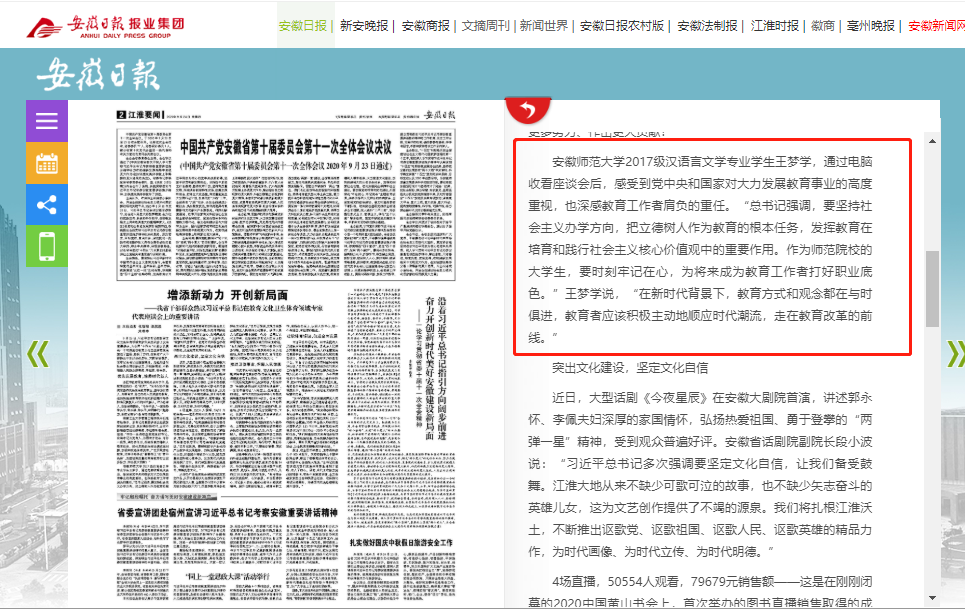Select the 安徽日报 tab
965x609 pixels.
point(303,26)
